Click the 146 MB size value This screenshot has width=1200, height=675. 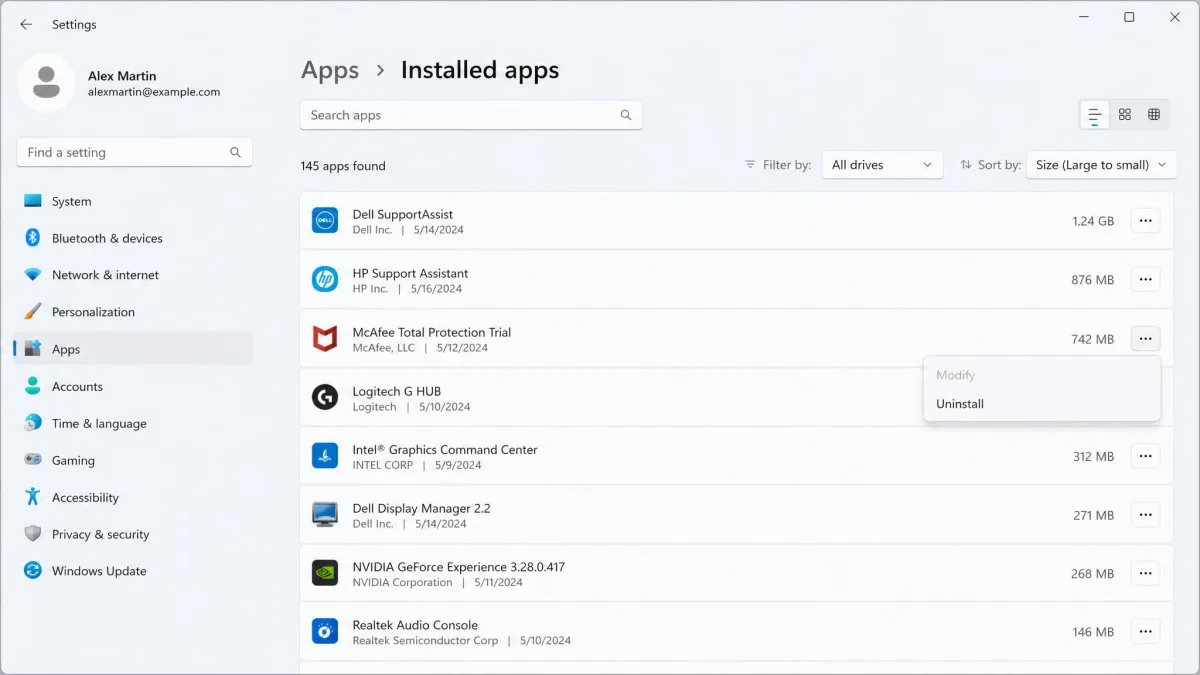click(1093, 632)
